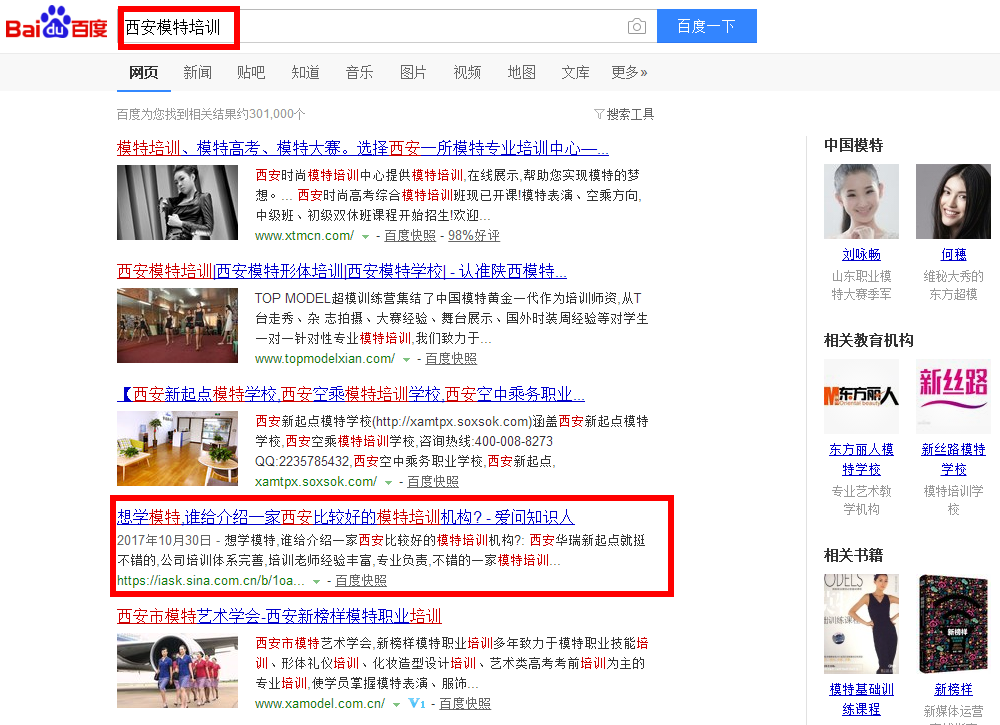This screenshot has height=725, width=1000.
Task: Open 百度快照 for www.xtmcn.com result
Action: click(409, 236)
